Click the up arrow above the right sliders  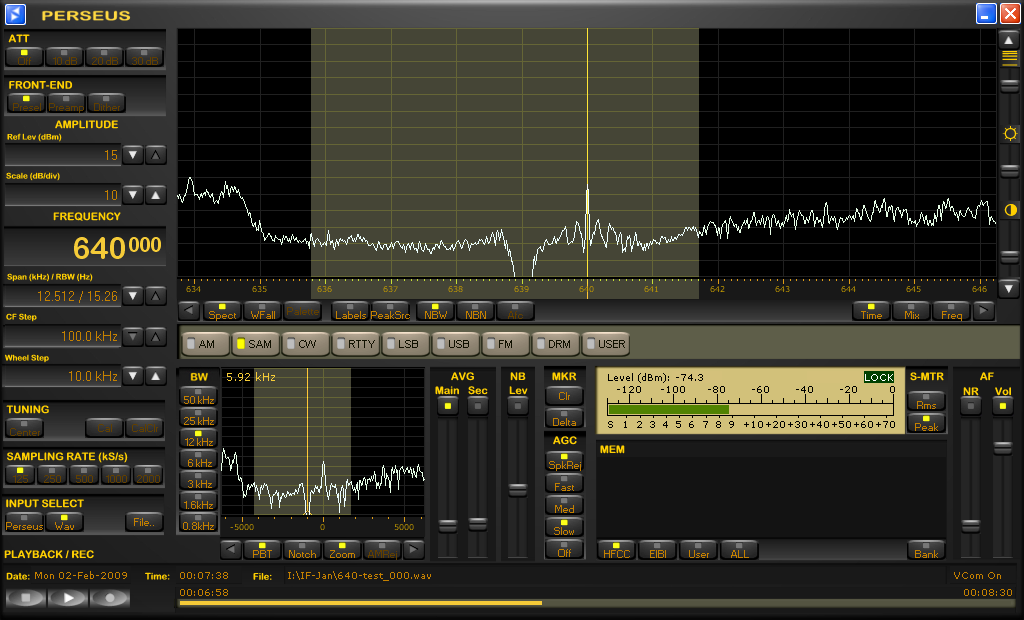[1009, 41]
